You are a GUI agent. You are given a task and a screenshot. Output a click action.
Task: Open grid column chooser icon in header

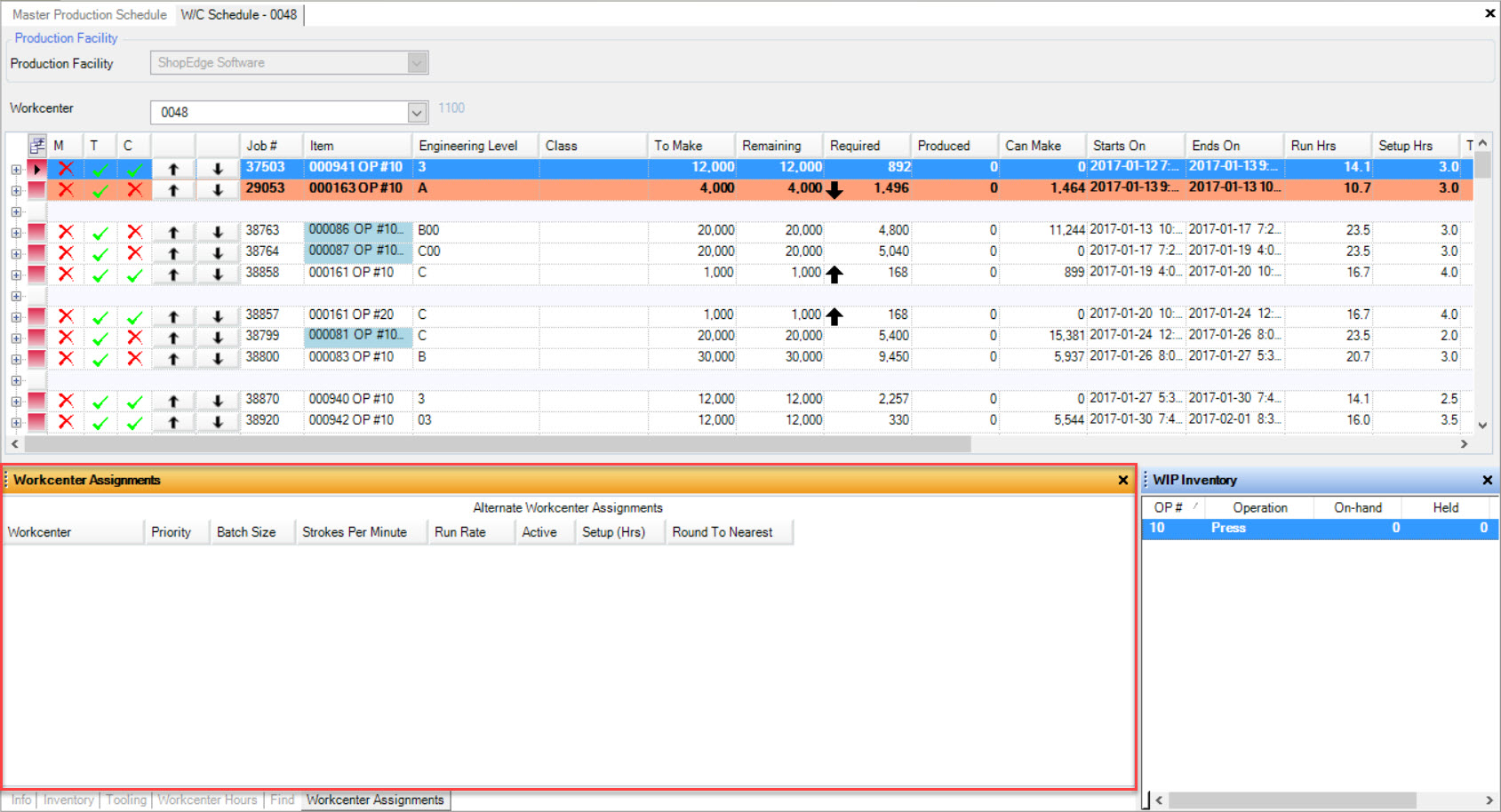tap(37, 145)
